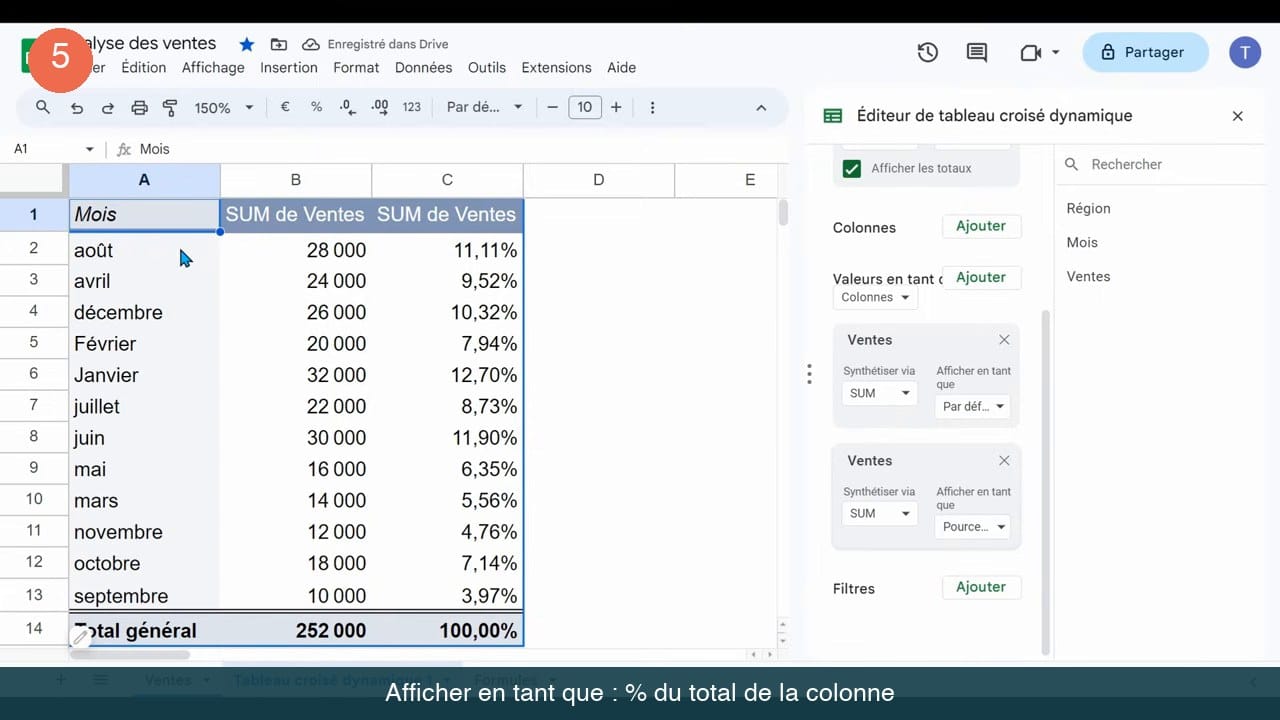The height and width of the screenshot is (720, 1280).
Task: Click Ajouter next to Colonnes
Action: (981, 226)
